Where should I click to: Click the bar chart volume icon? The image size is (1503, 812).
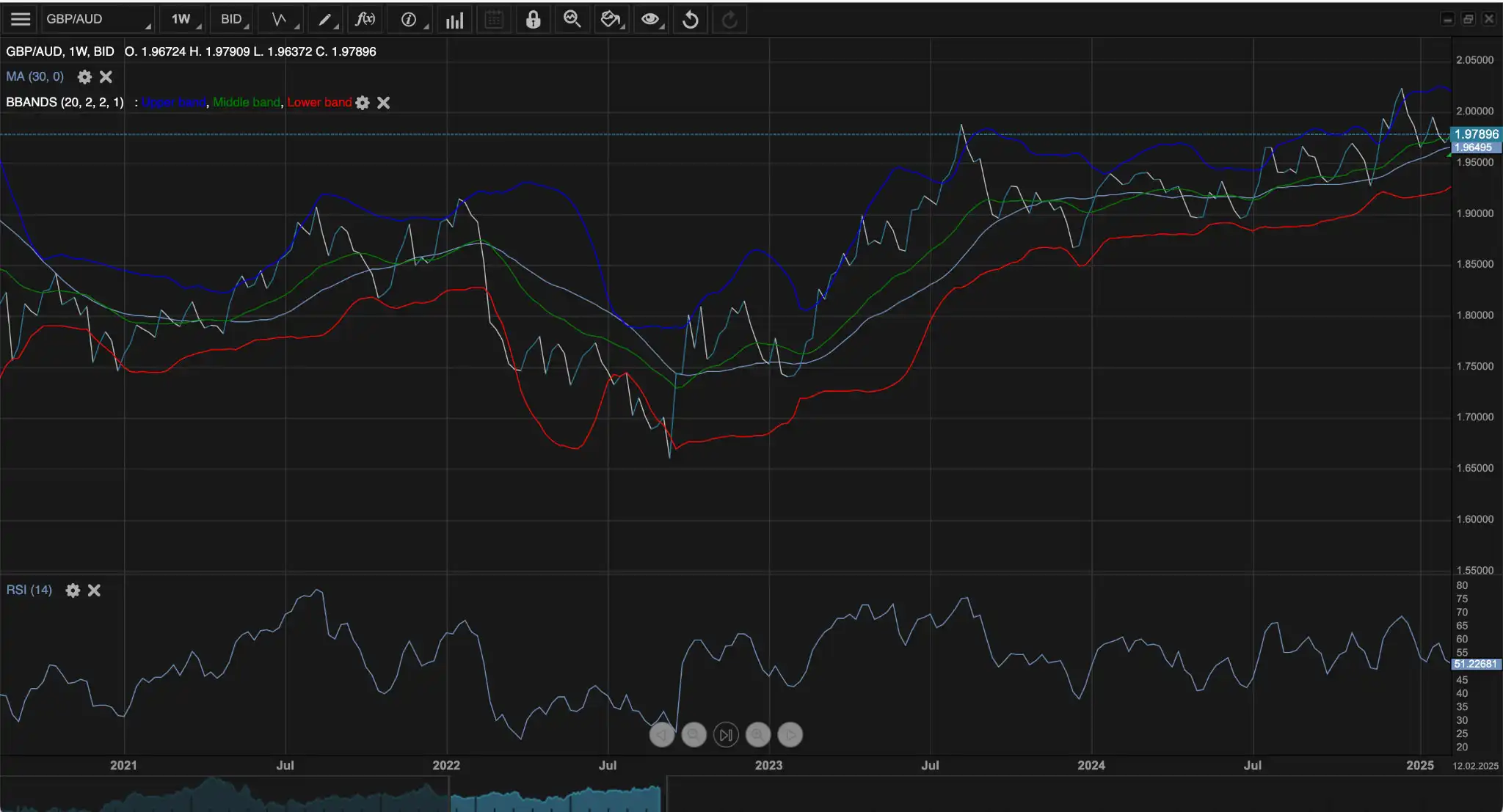(x=455, y=20)
